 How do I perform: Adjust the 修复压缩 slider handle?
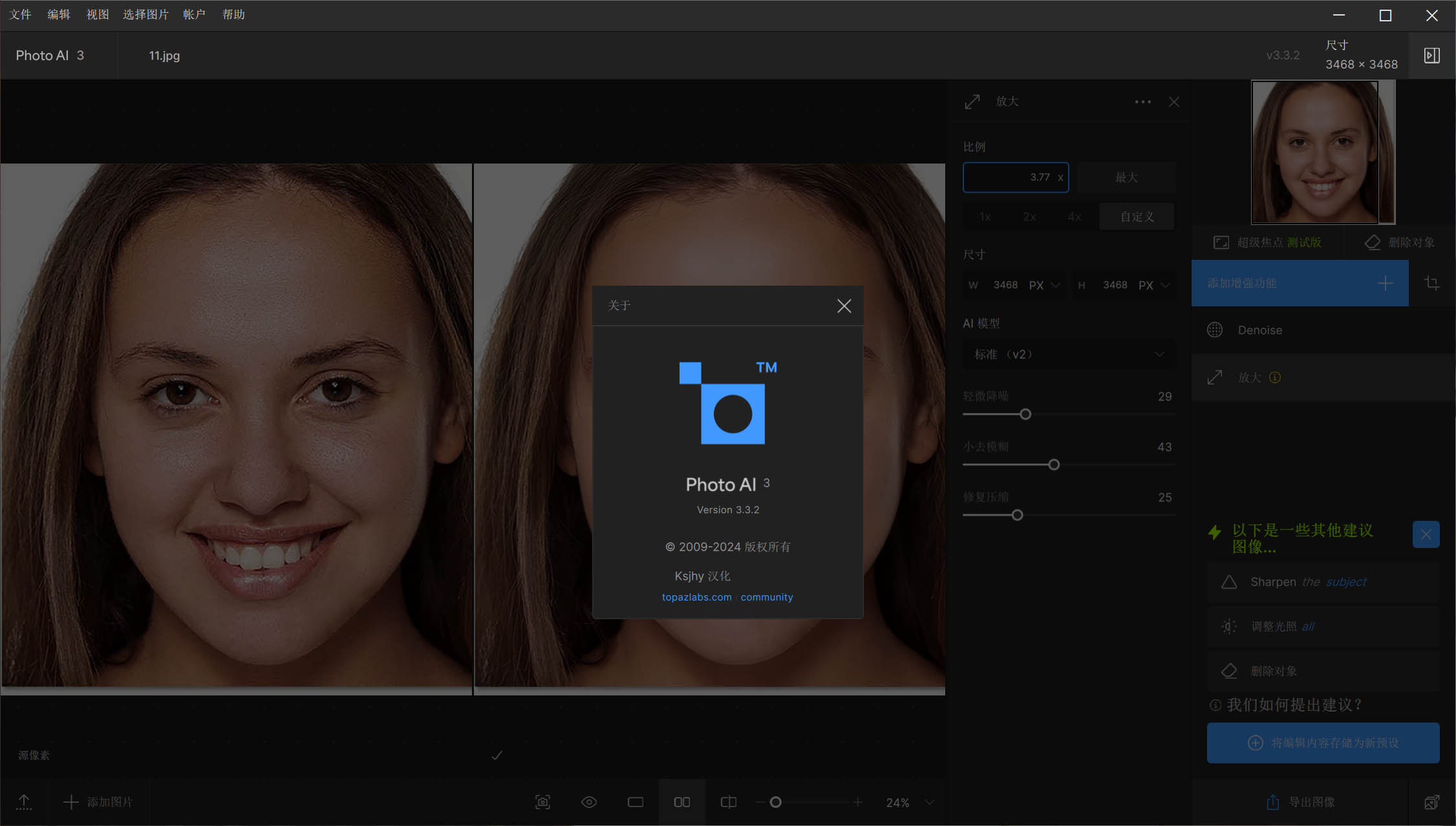point(1017,515)
